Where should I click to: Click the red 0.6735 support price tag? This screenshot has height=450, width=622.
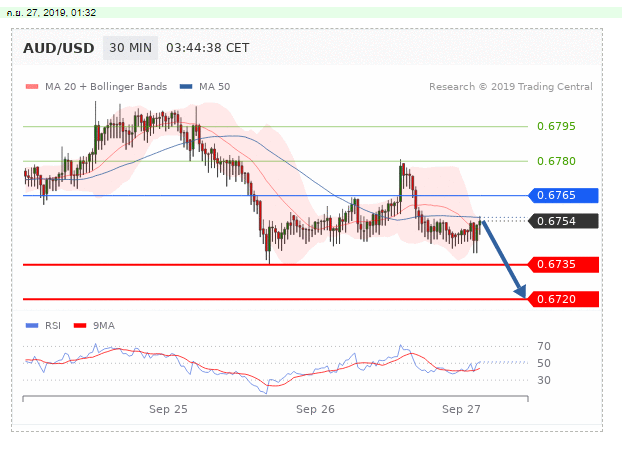563,264
